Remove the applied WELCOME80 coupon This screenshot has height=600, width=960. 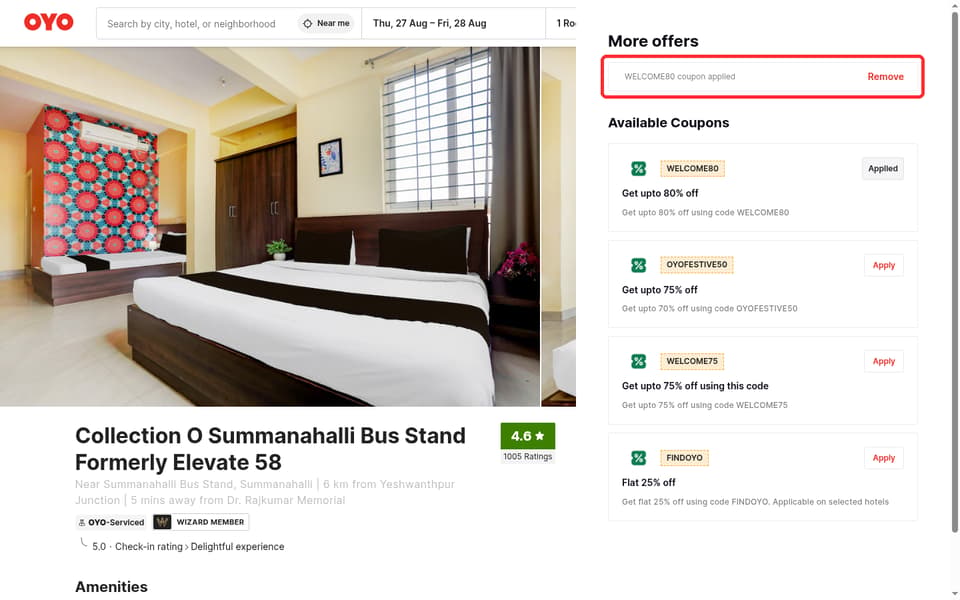pyautogui.click(x=885, y=77)
